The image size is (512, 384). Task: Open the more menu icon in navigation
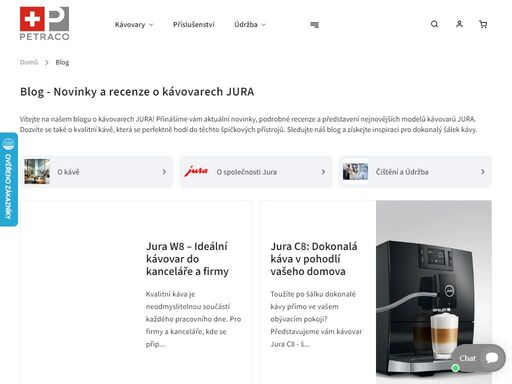tap(314, 25)
